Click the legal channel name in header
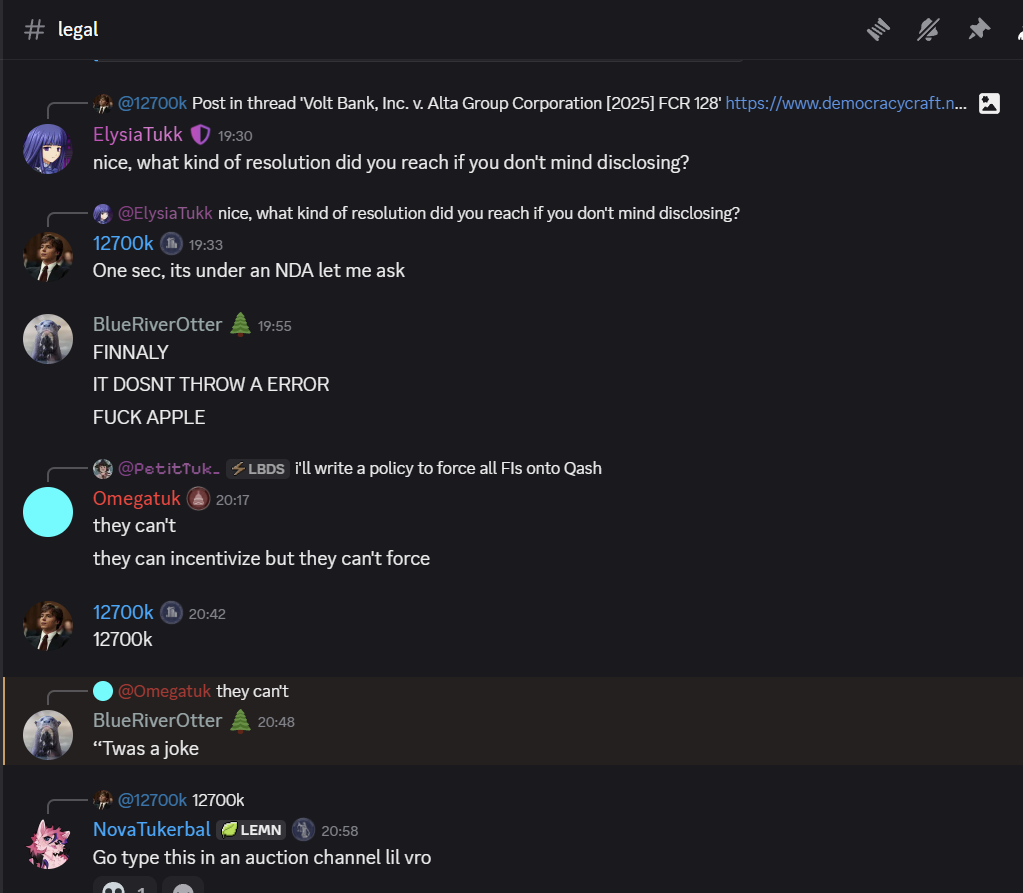 pos(78,29)
